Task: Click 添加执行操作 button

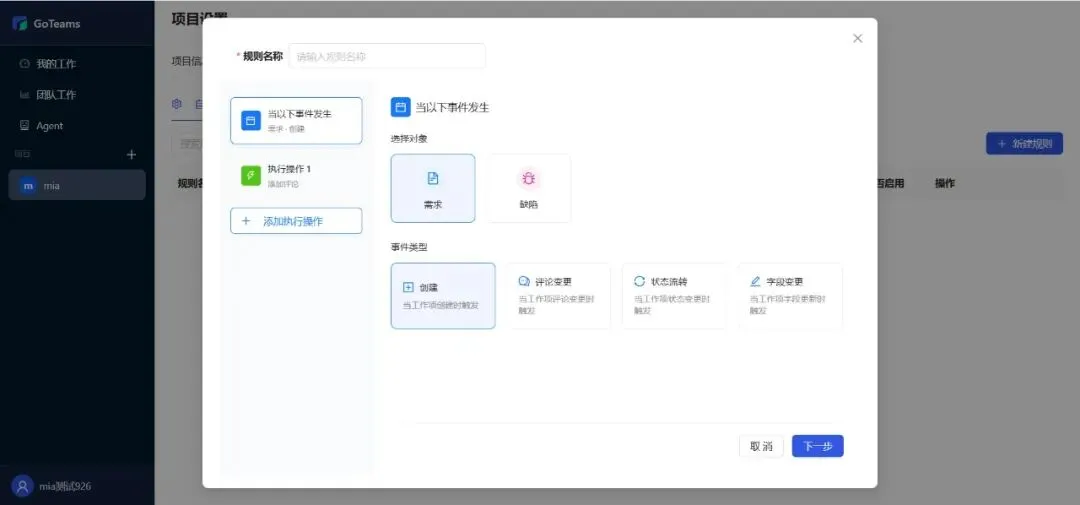Action: tap(296, 221)
